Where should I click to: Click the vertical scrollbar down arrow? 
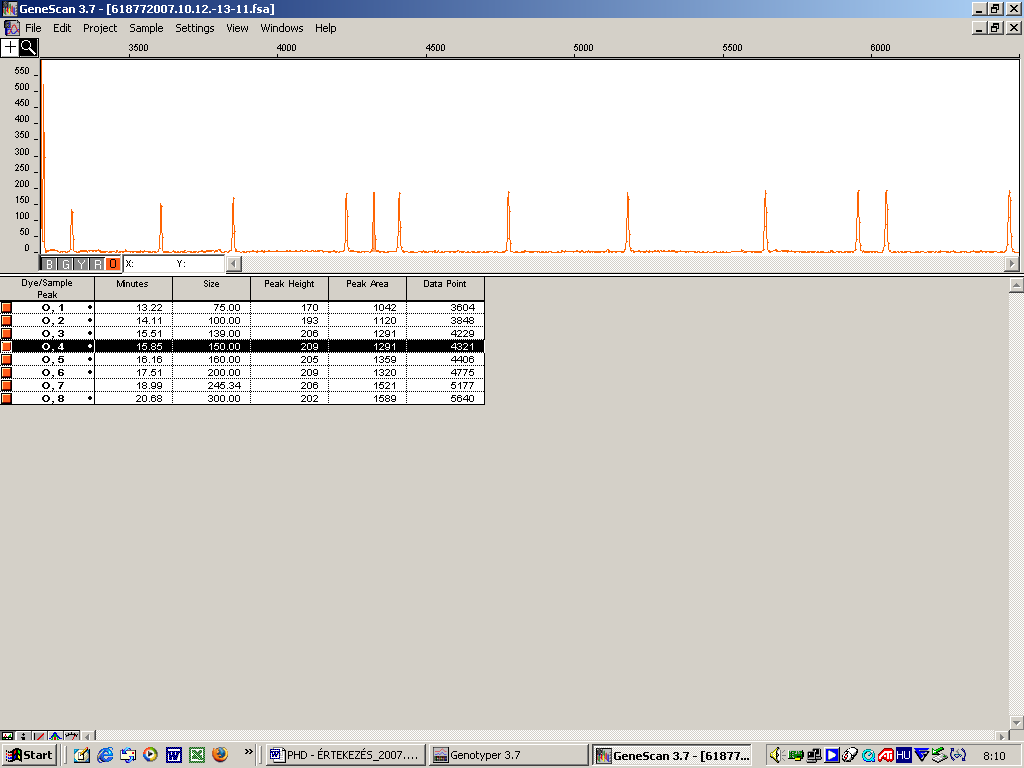point(1016,722)
